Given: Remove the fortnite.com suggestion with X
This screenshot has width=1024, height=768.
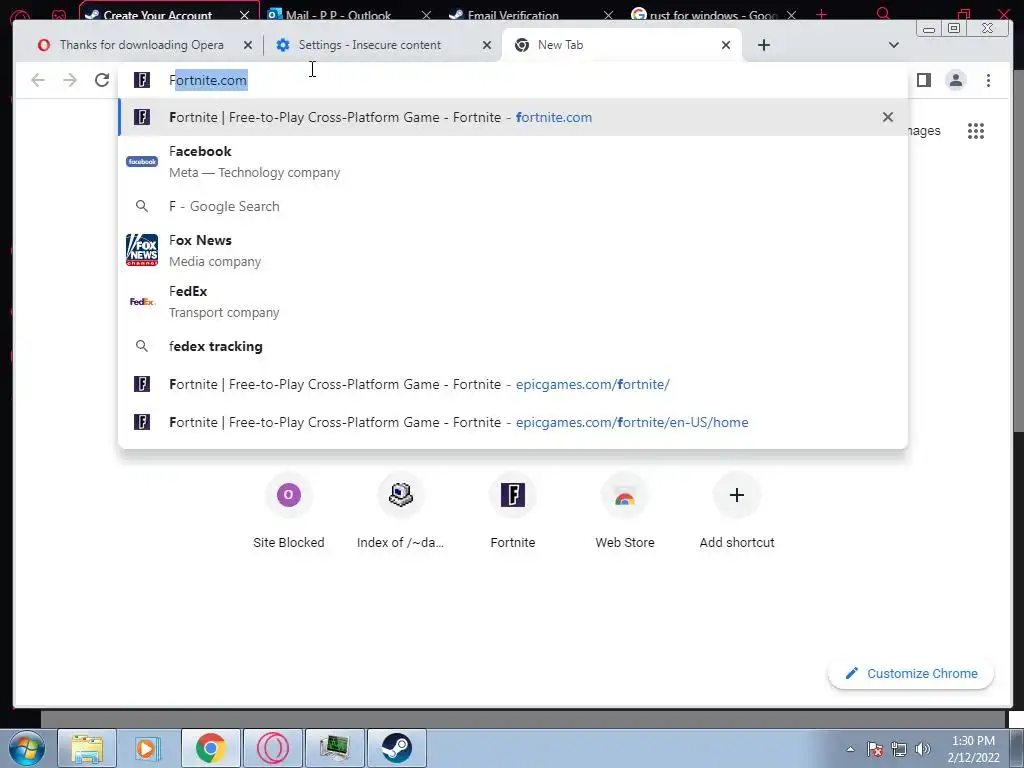Looking at the screenshot, I should 888,118.
